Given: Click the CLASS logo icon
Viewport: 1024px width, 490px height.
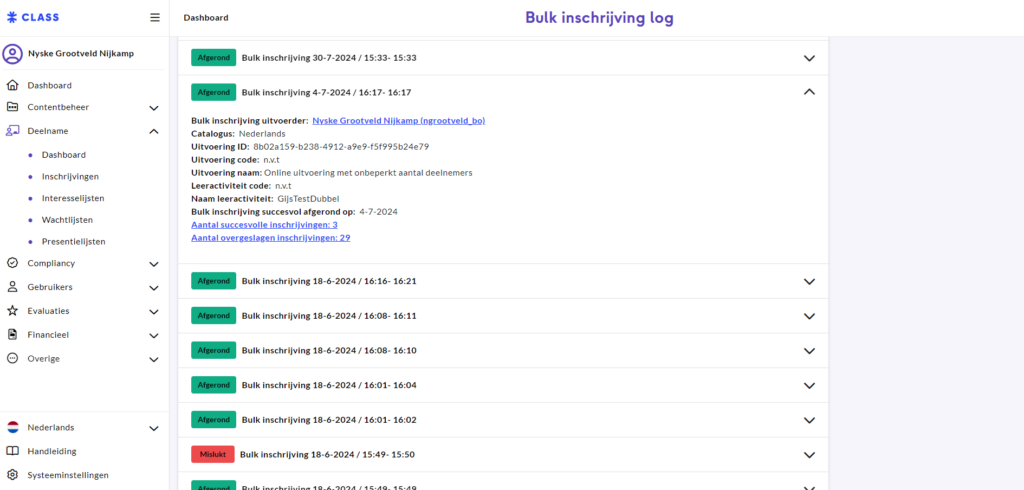Looking at the screenshot, I should click(12, 17).
